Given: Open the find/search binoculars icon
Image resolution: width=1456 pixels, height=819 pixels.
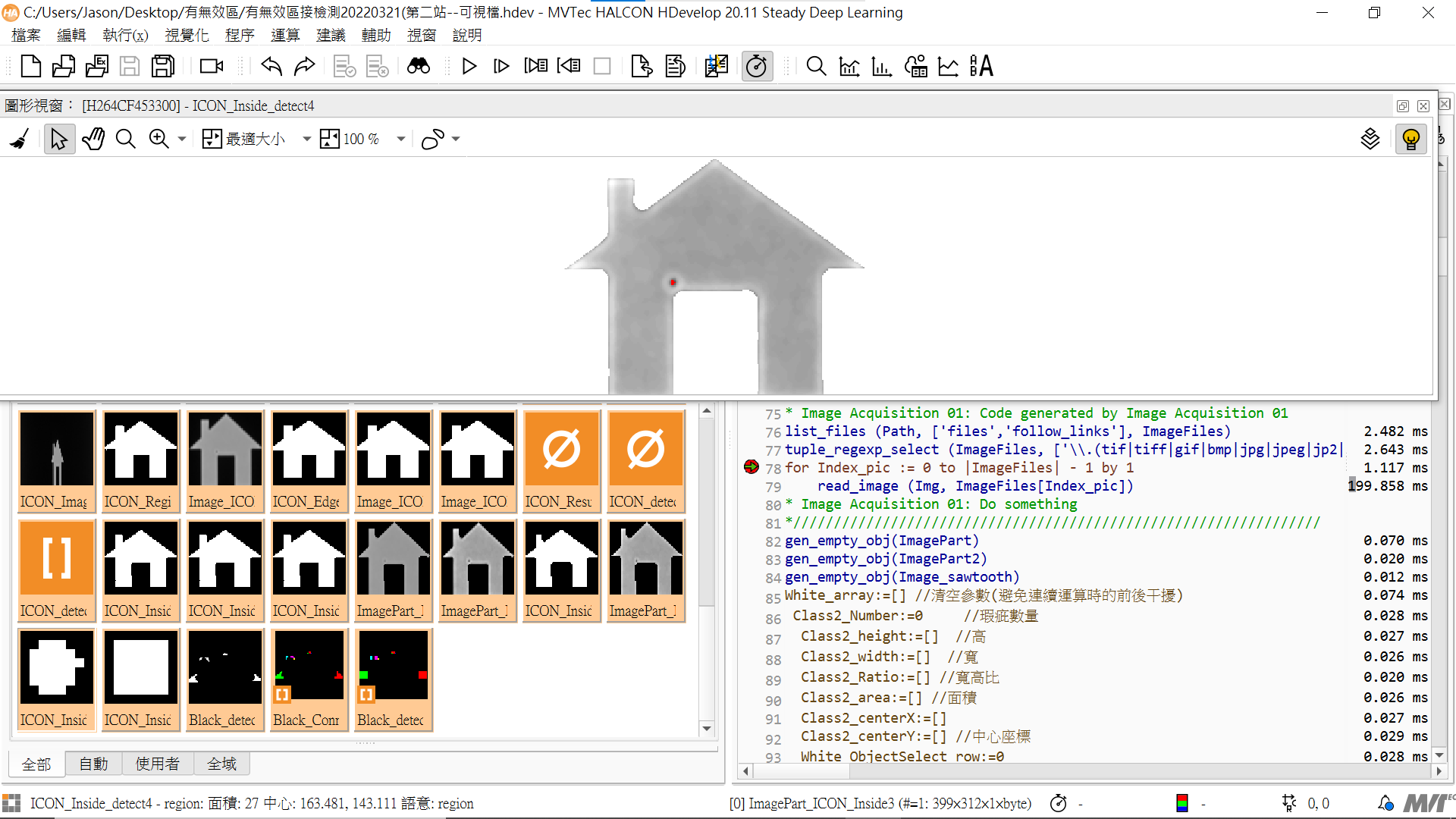Looking at the screenshot, I should click(x=419, y=66).
